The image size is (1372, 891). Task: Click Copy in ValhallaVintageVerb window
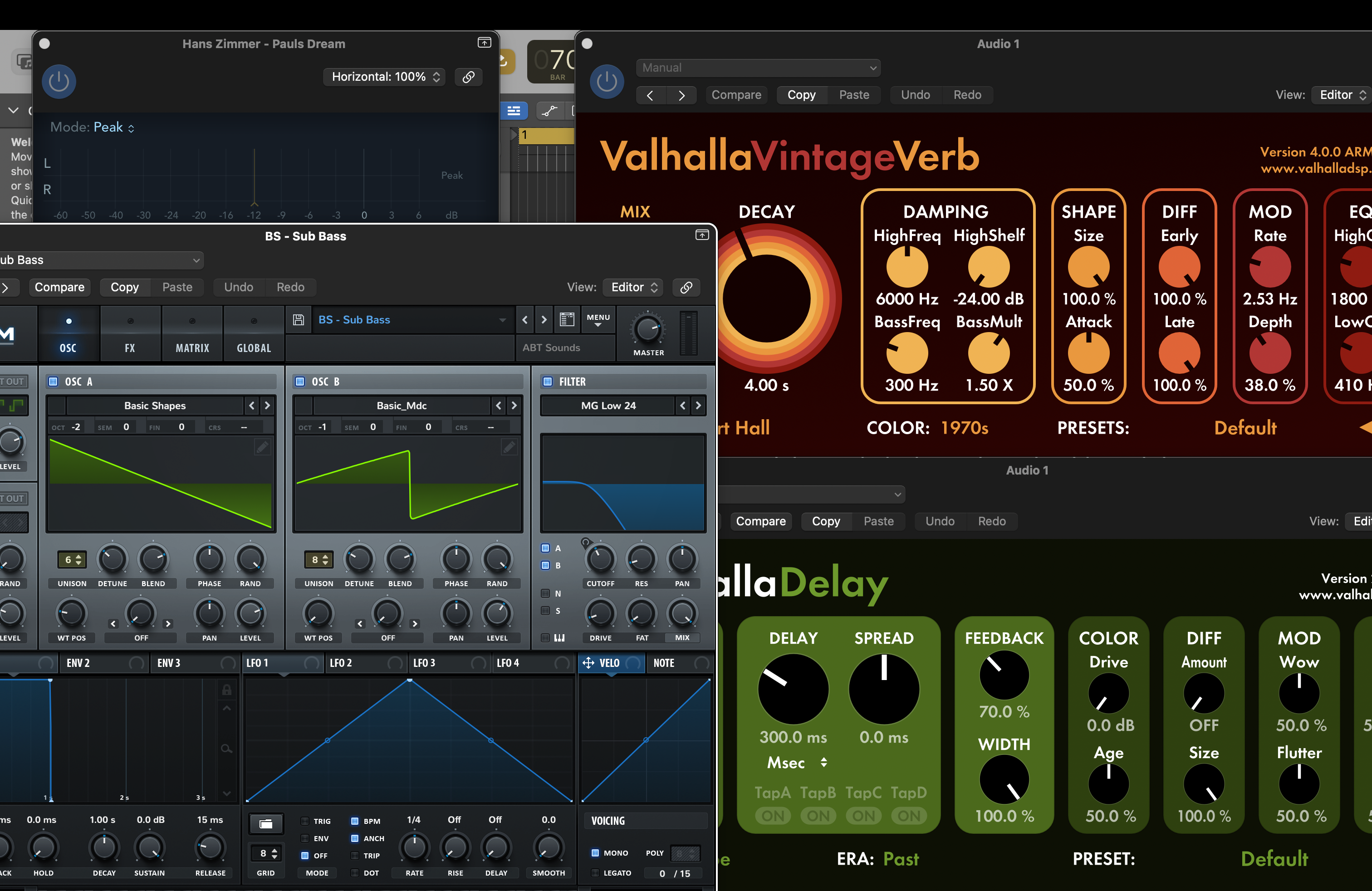[x=801, y=95]
